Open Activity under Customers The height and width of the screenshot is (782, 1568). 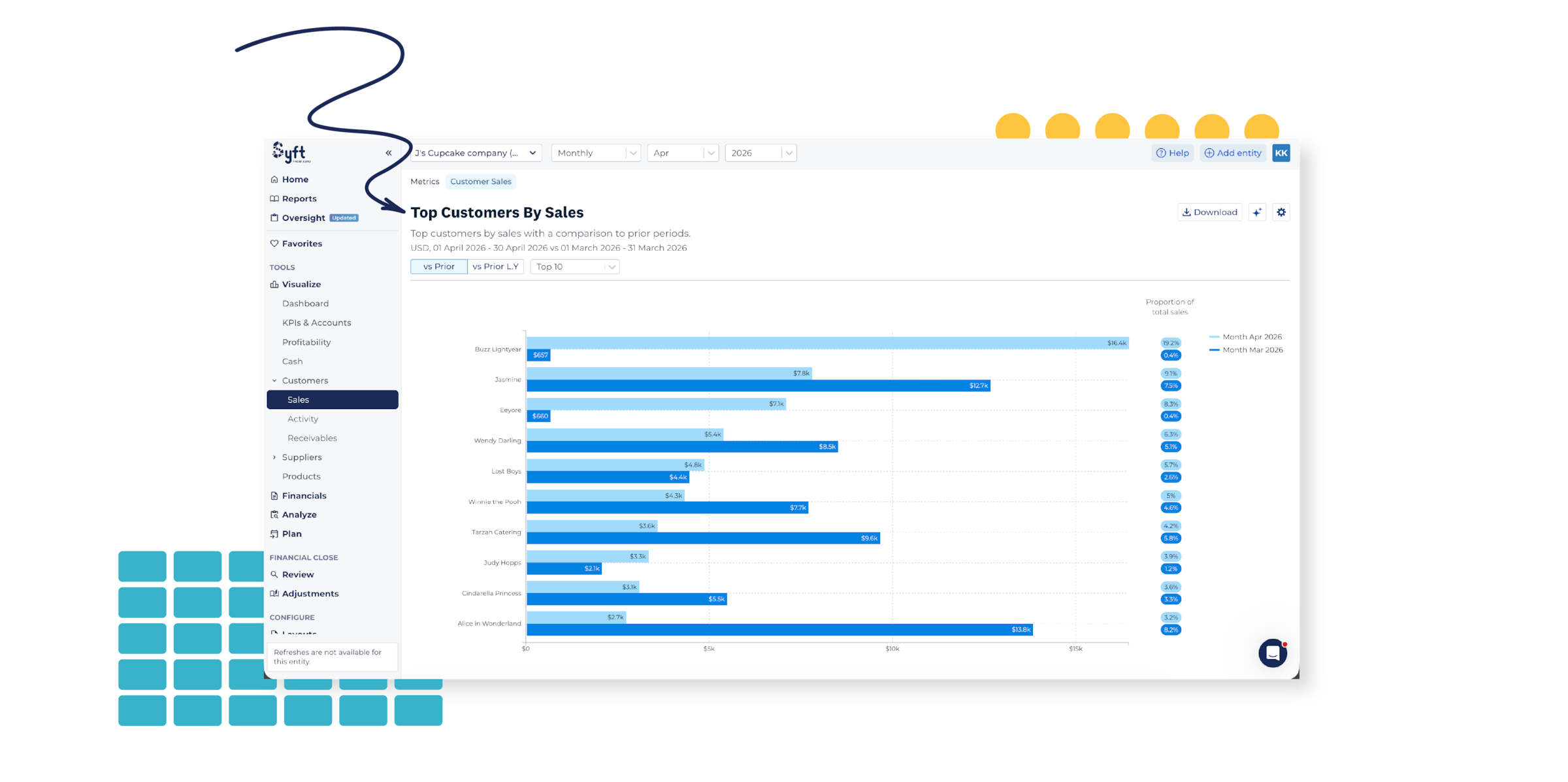coord(302,419)
